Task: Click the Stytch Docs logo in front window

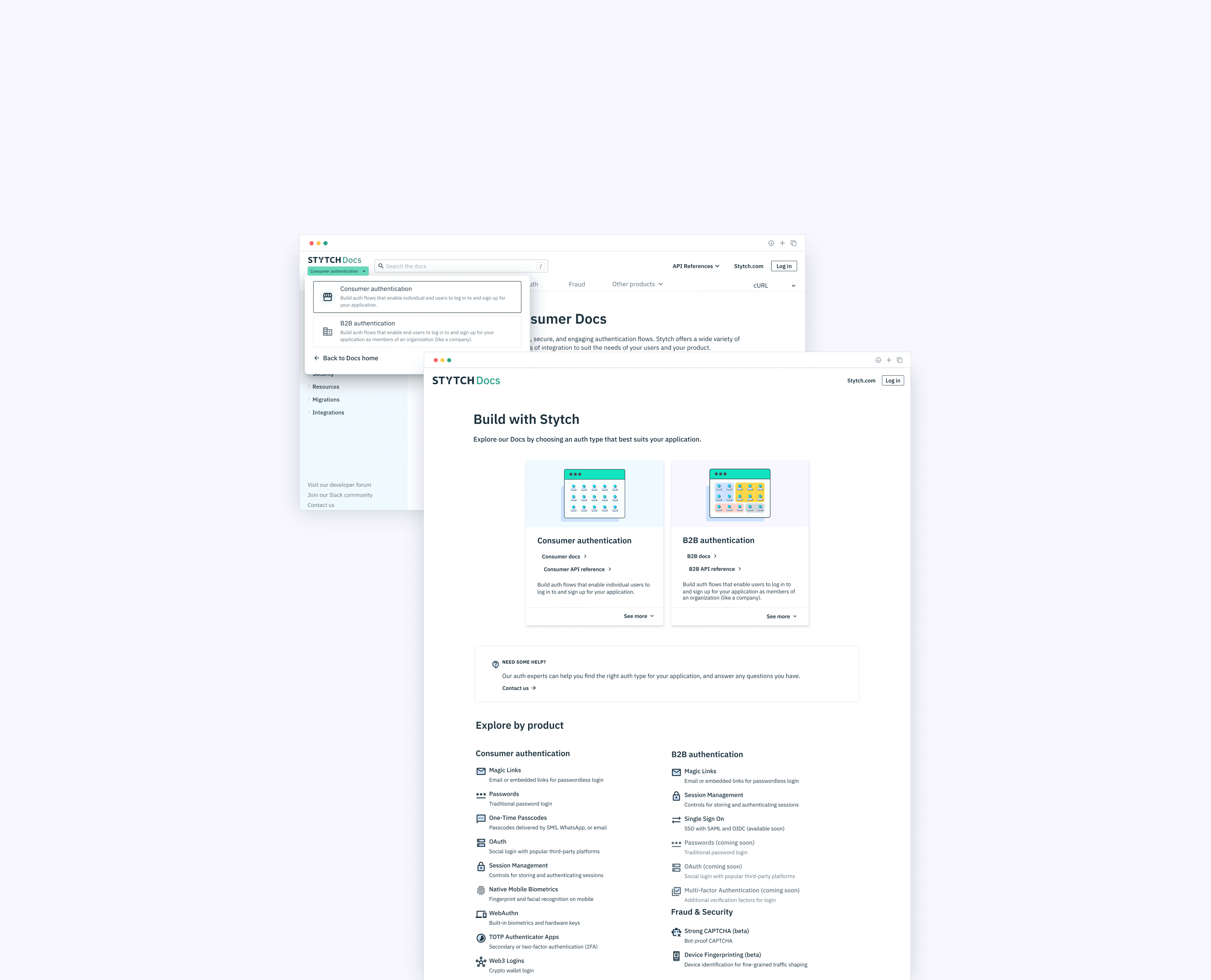Action: pos(466,380)
